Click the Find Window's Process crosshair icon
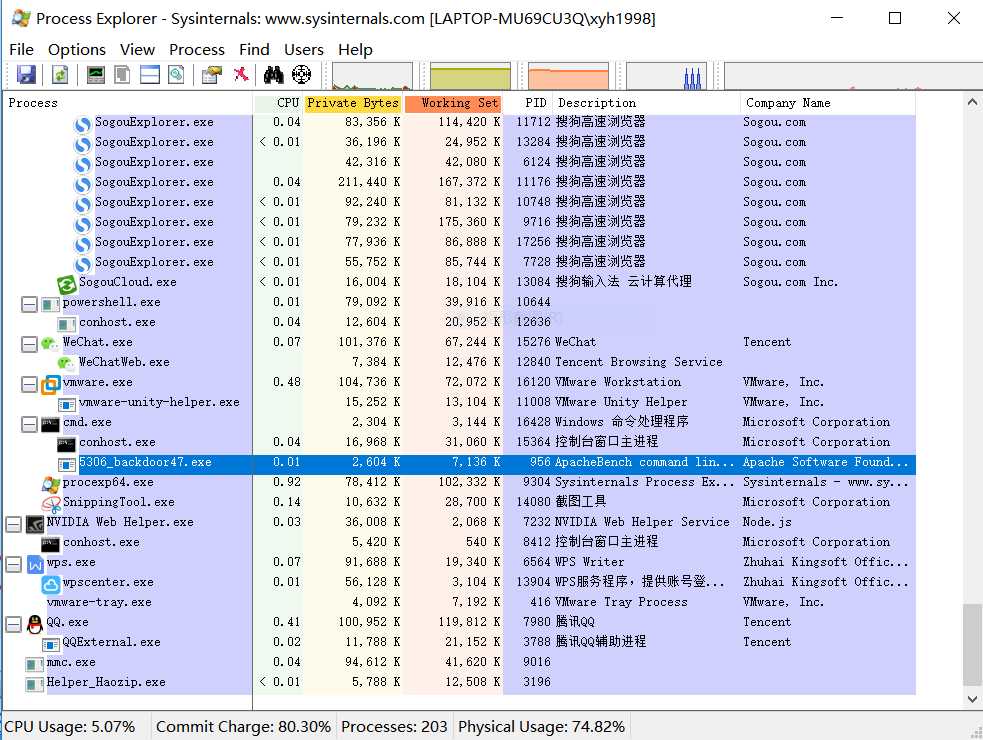Viewport: 983px width, 740px height. click(302, 75)
